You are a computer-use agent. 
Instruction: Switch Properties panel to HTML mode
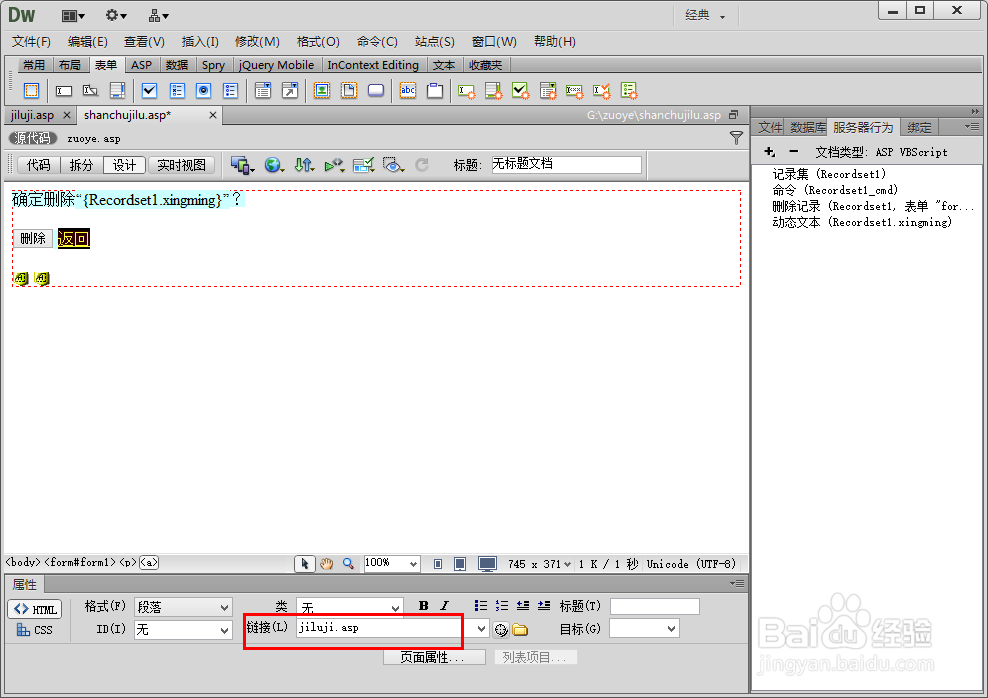35,609
